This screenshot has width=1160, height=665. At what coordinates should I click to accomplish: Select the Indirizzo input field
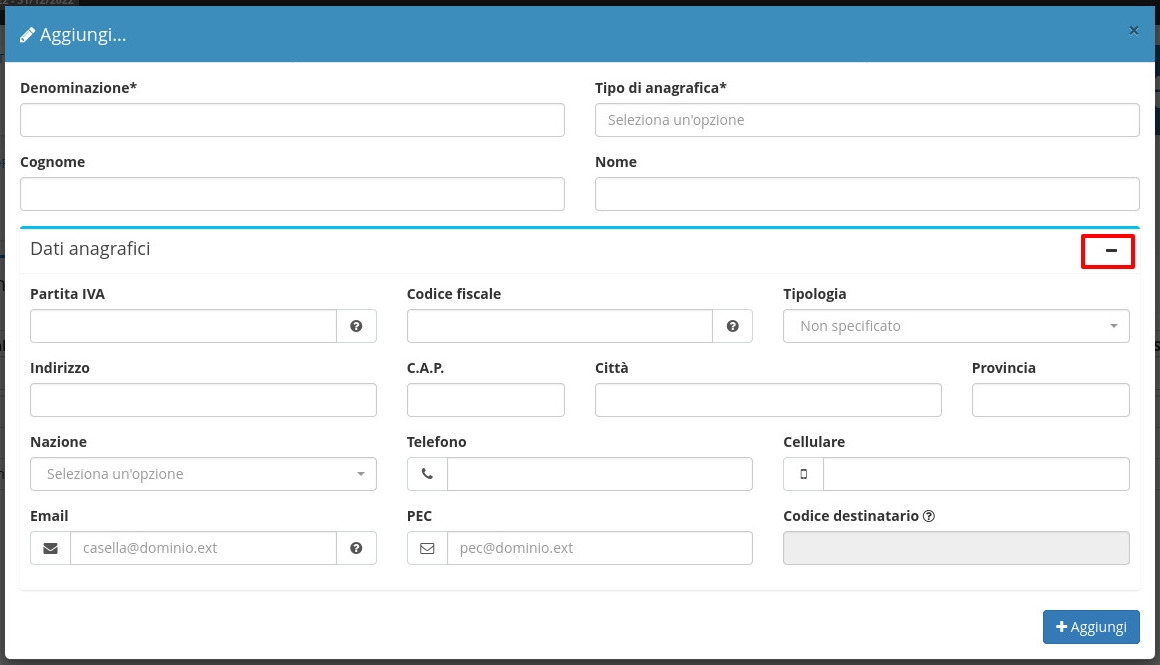(203, 400)
